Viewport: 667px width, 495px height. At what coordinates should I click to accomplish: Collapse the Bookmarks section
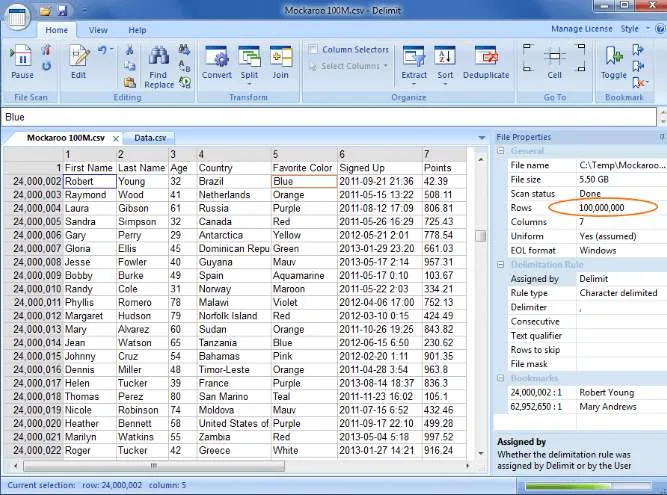click(x=501, y=378)
